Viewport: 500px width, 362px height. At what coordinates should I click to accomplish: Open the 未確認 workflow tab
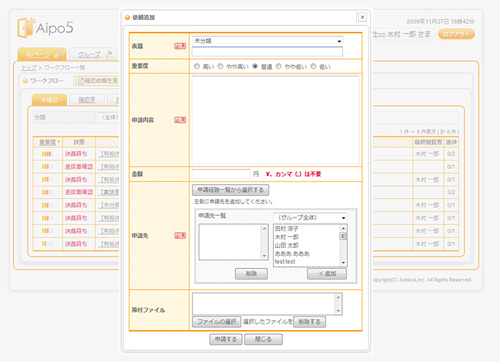point(49,100)
